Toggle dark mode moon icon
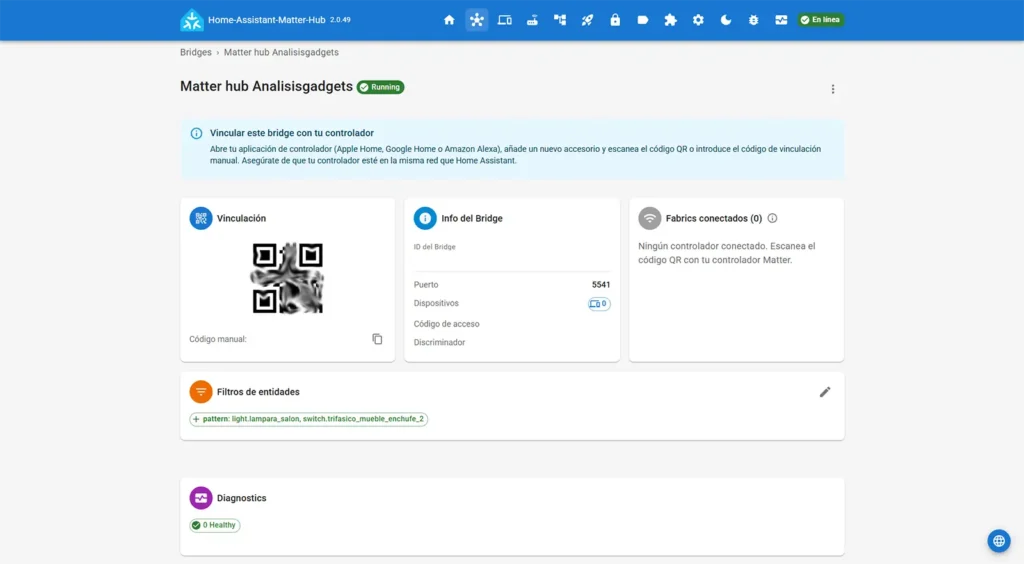The width and height of the screenshot is (1024, 564). click(x=726, y=20)
